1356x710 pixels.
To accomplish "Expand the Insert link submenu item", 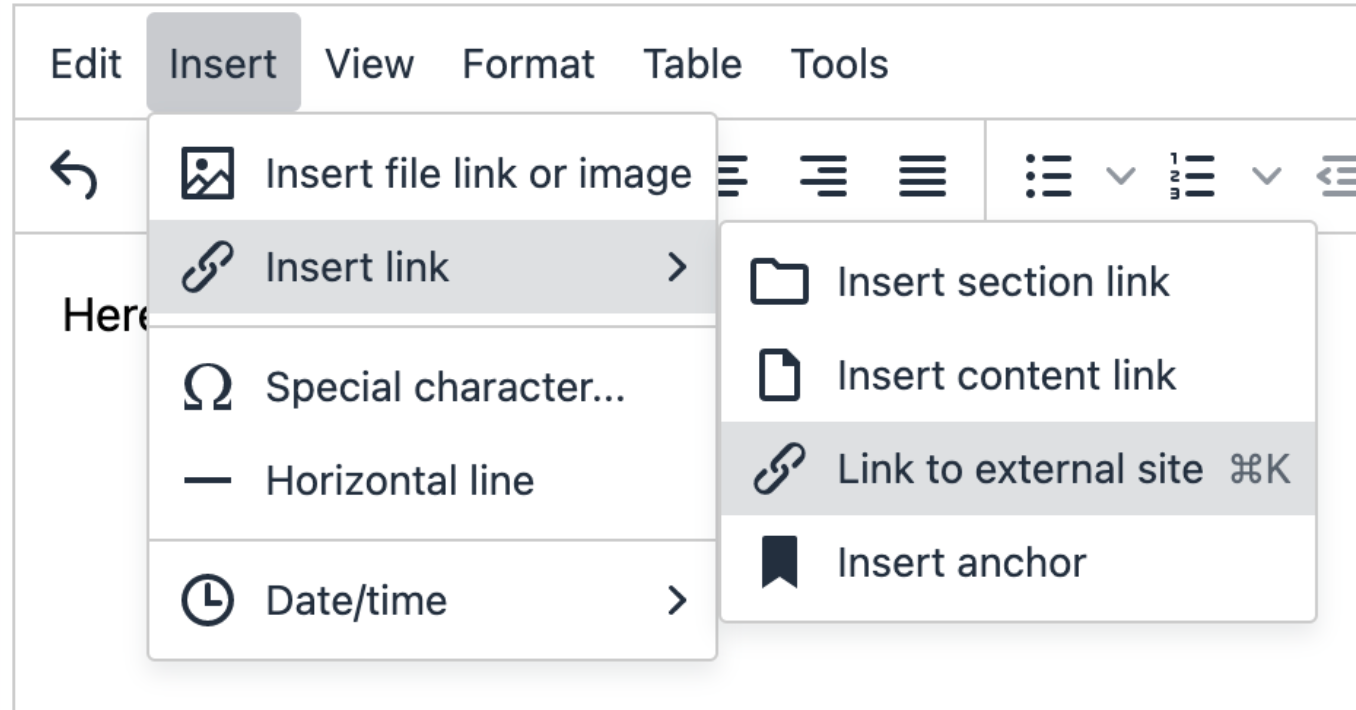I will coord(432,267).
